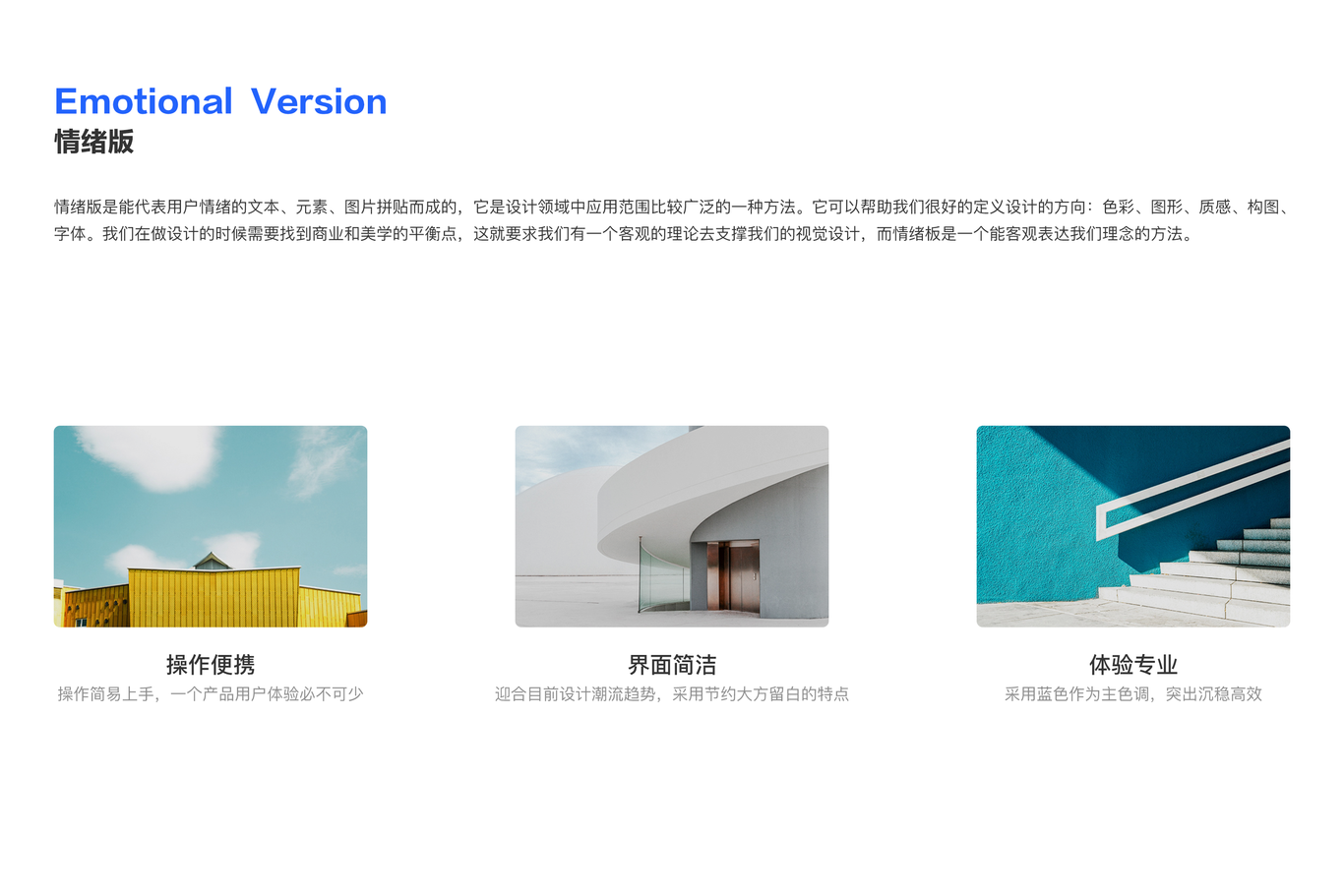Click the teal wall staircase photo
The height and width of the screenshot is (896, 1344).
1133,526
